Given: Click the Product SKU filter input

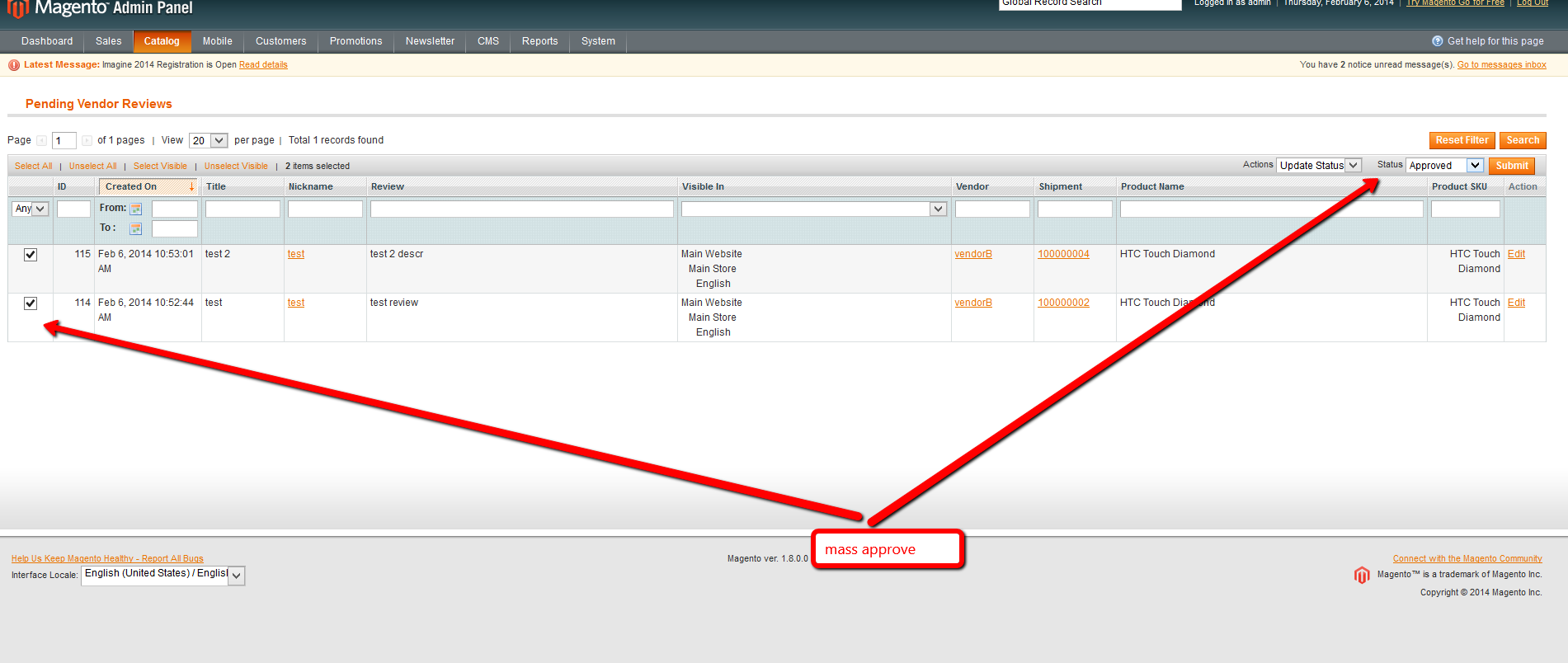Looking at the screenshot, I should 1466,209.
